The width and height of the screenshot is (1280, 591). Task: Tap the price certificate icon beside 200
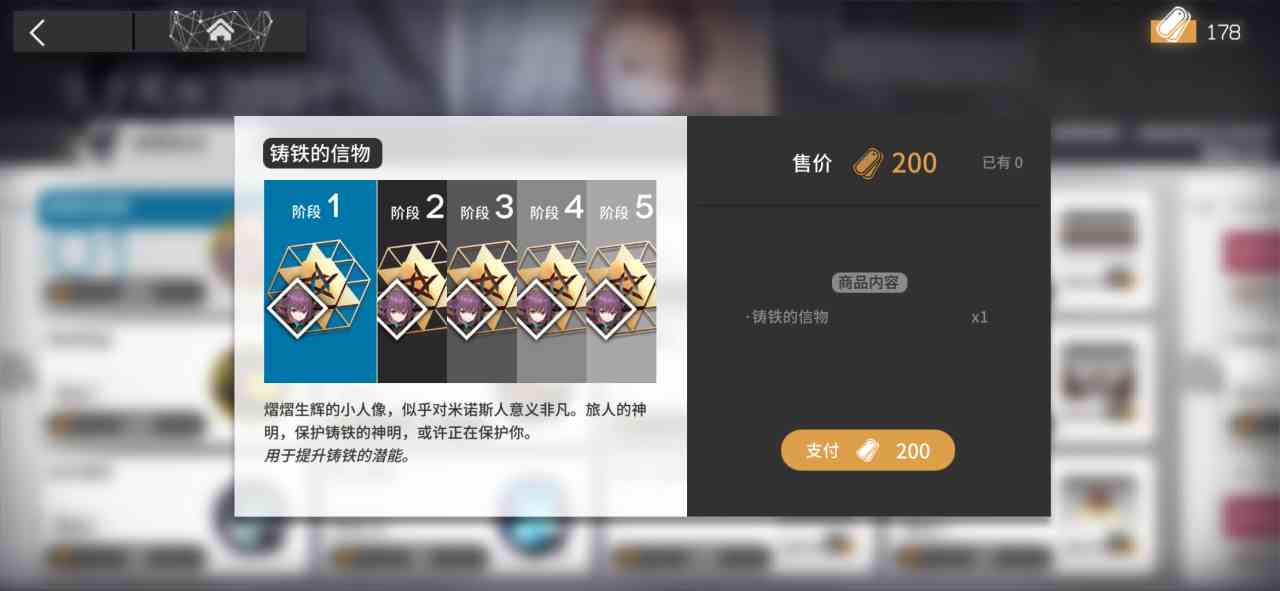[x=868, y=163]
